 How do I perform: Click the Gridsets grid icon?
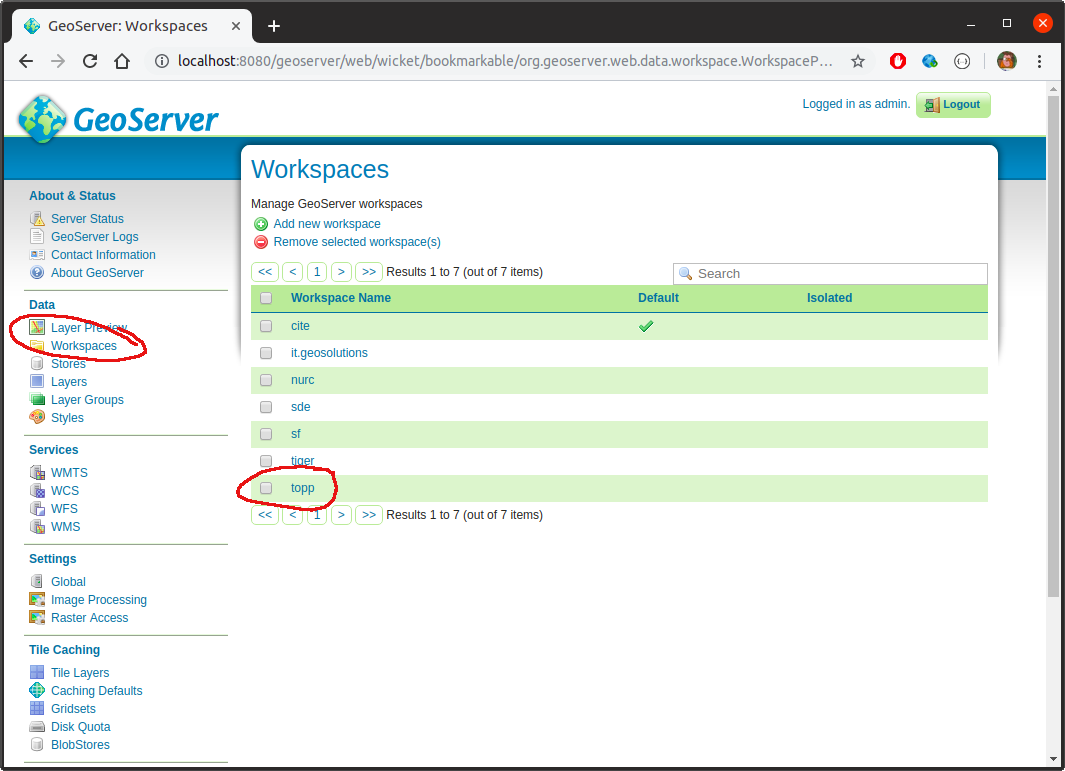(x=37, y=709)
